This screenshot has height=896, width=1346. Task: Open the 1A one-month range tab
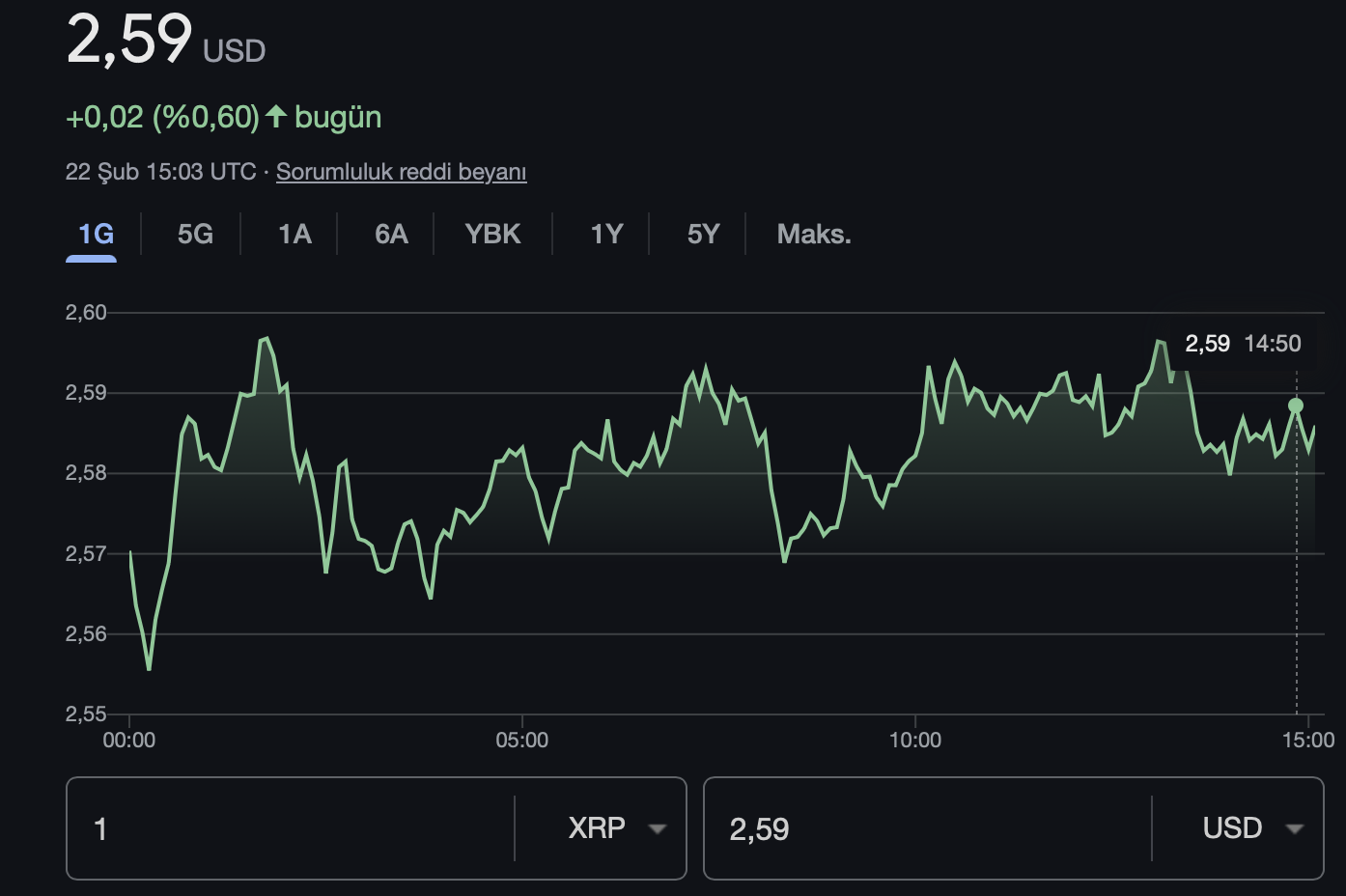(x=294, y=235)
